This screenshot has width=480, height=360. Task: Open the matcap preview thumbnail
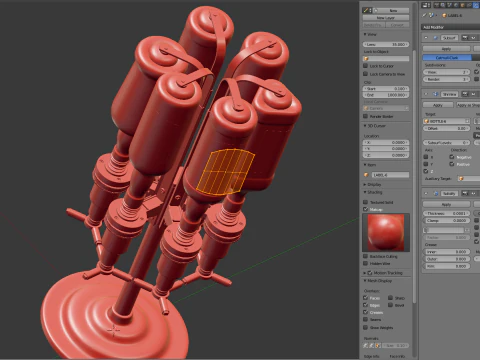click(386, 232)
